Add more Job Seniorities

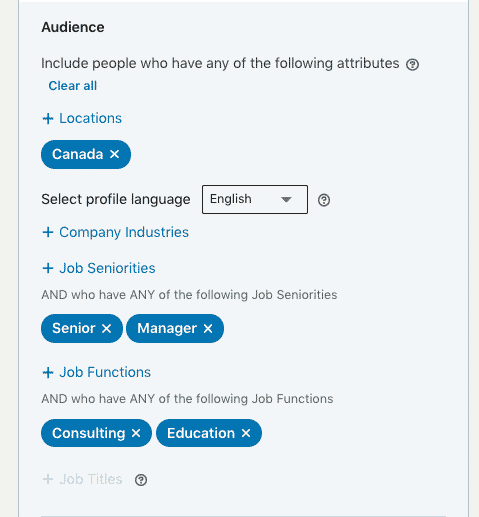click(x=99, y=268)
